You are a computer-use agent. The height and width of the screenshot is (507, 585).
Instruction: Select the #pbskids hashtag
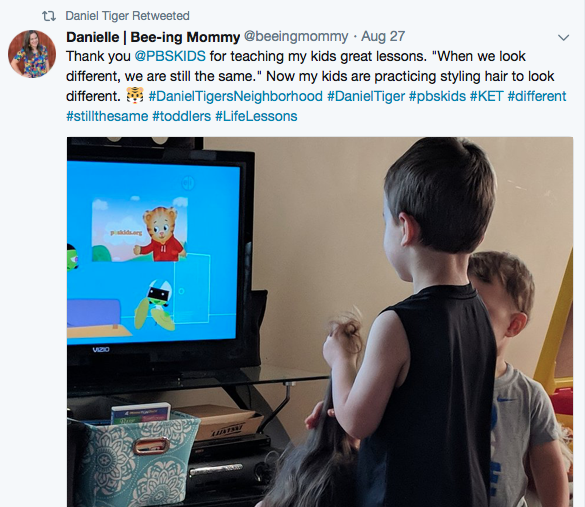437,96
